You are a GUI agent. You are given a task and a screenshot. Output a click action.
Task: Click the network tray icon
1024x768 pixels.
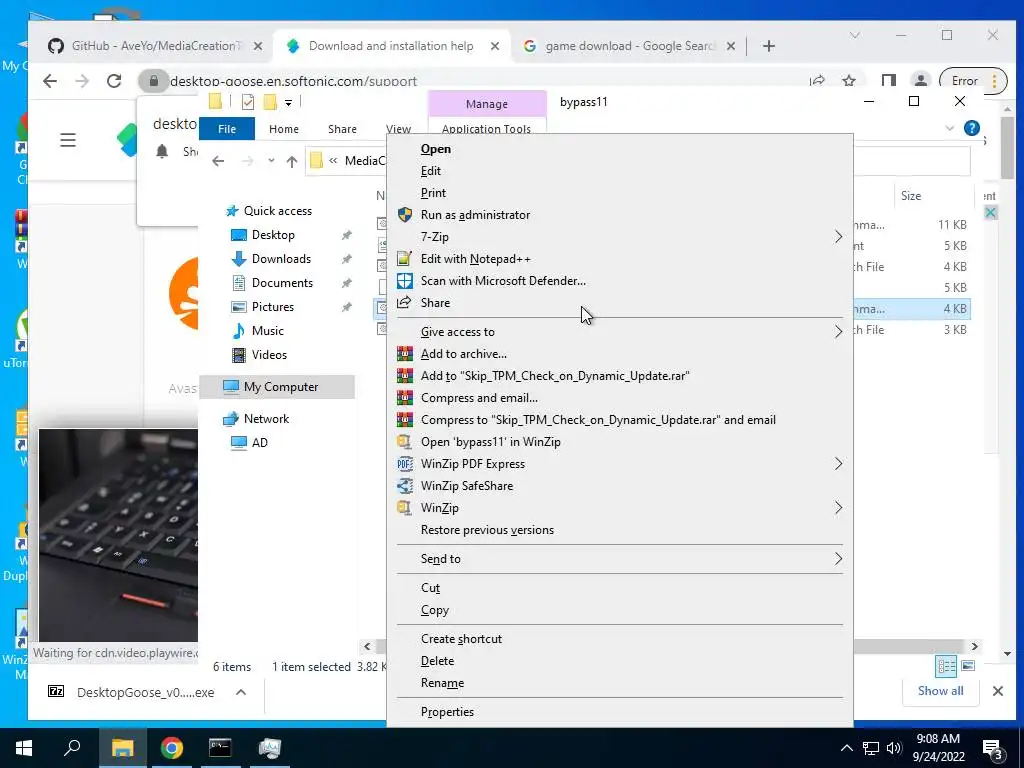click(x=871, y=748)
